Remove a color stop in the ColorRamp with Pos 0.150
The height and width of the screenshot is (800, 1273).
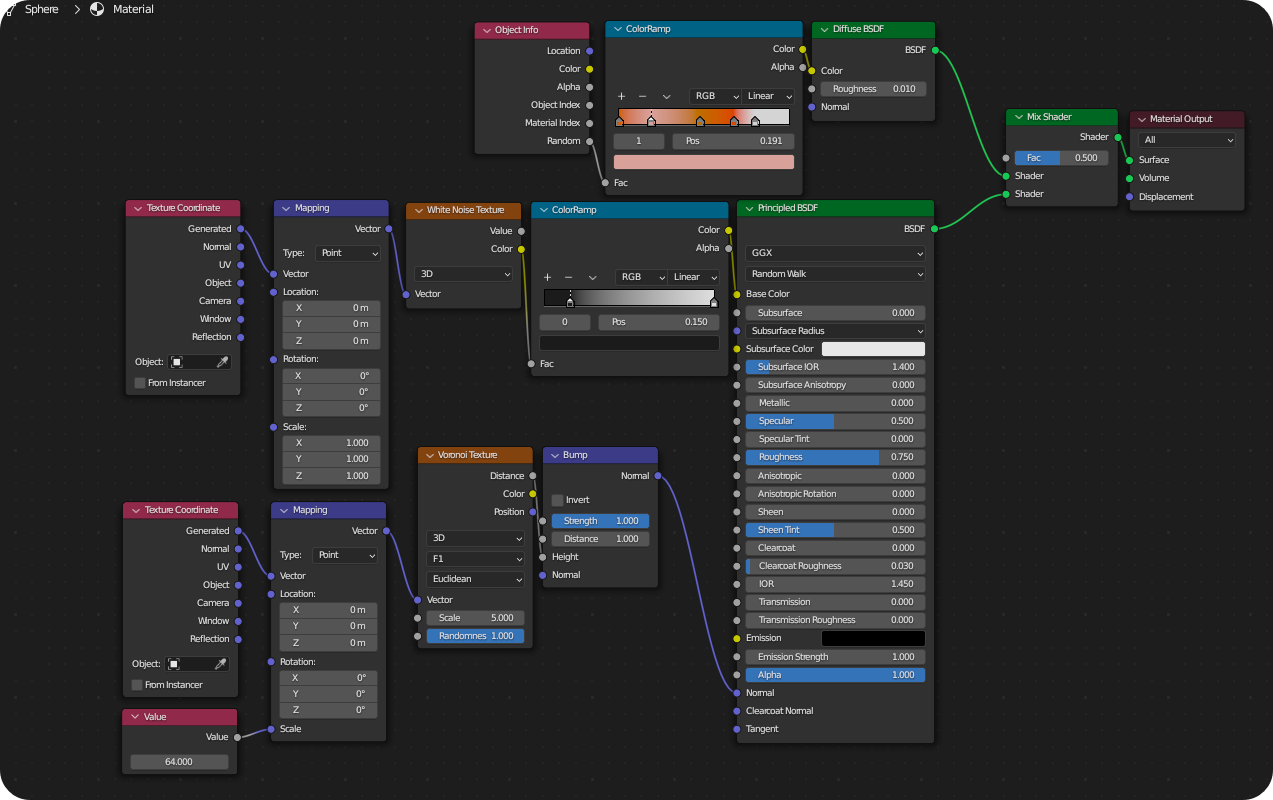click(x=568, y=277)
